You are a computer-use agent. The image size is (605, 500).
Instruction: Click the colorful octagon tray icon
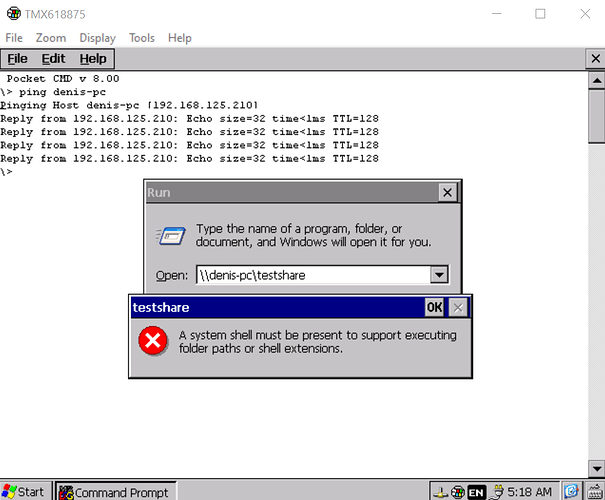(458, 492)
